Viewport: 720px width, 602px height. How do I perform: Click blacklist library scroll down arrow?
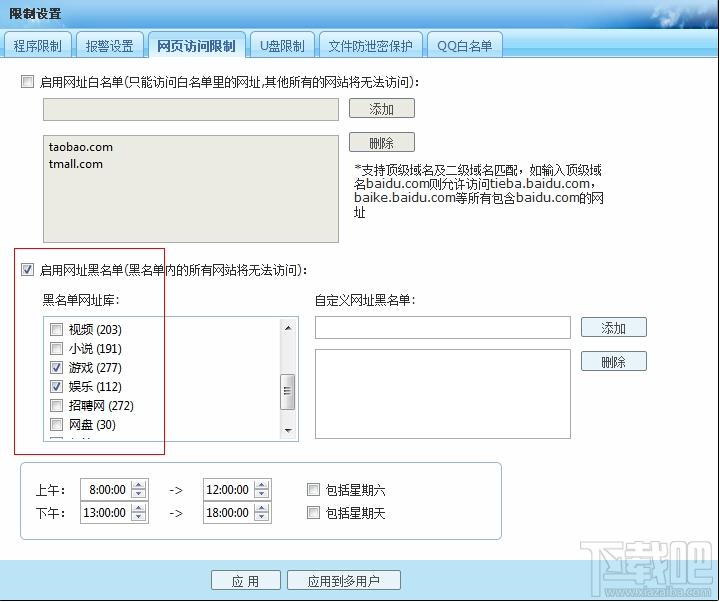coord(288,430)
